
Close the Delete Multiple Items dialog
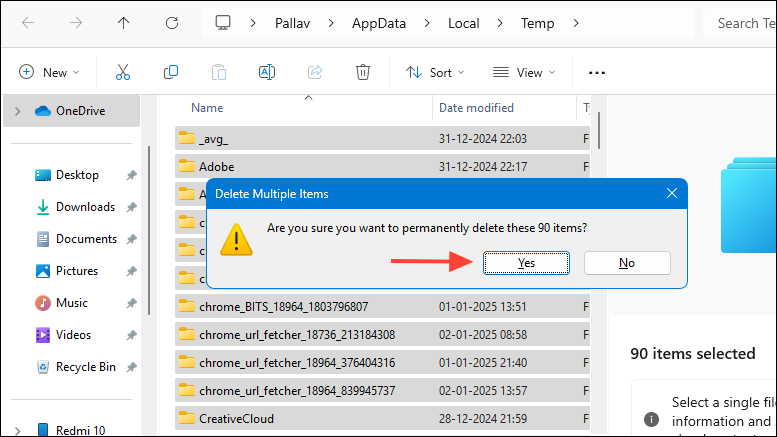click(672, 193)
